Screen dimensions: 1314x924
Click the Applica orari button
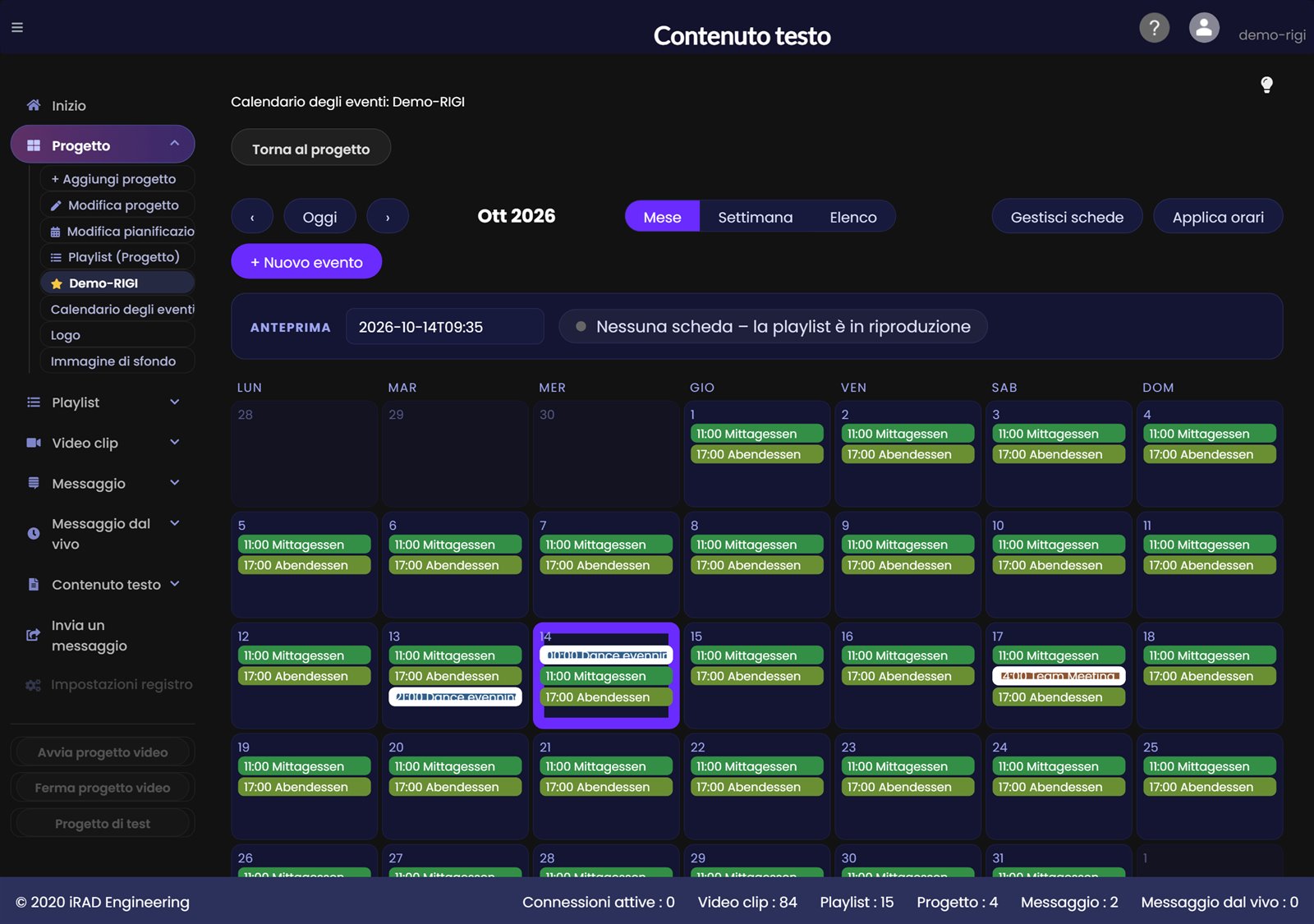click(1218, 217)
